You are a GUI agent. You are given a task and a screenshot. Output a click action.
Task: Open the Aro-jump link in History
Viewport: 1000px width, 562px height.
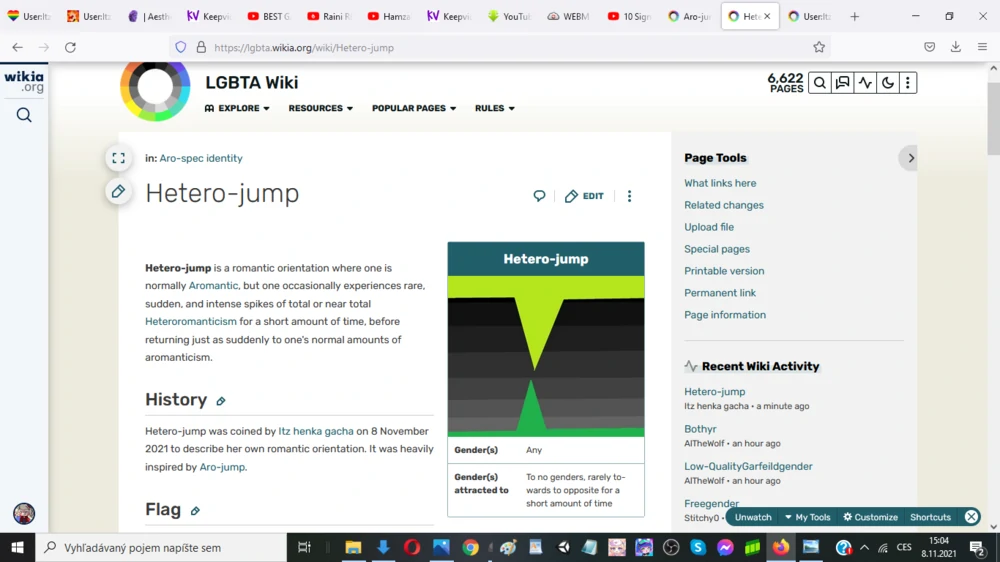[222, 467]
